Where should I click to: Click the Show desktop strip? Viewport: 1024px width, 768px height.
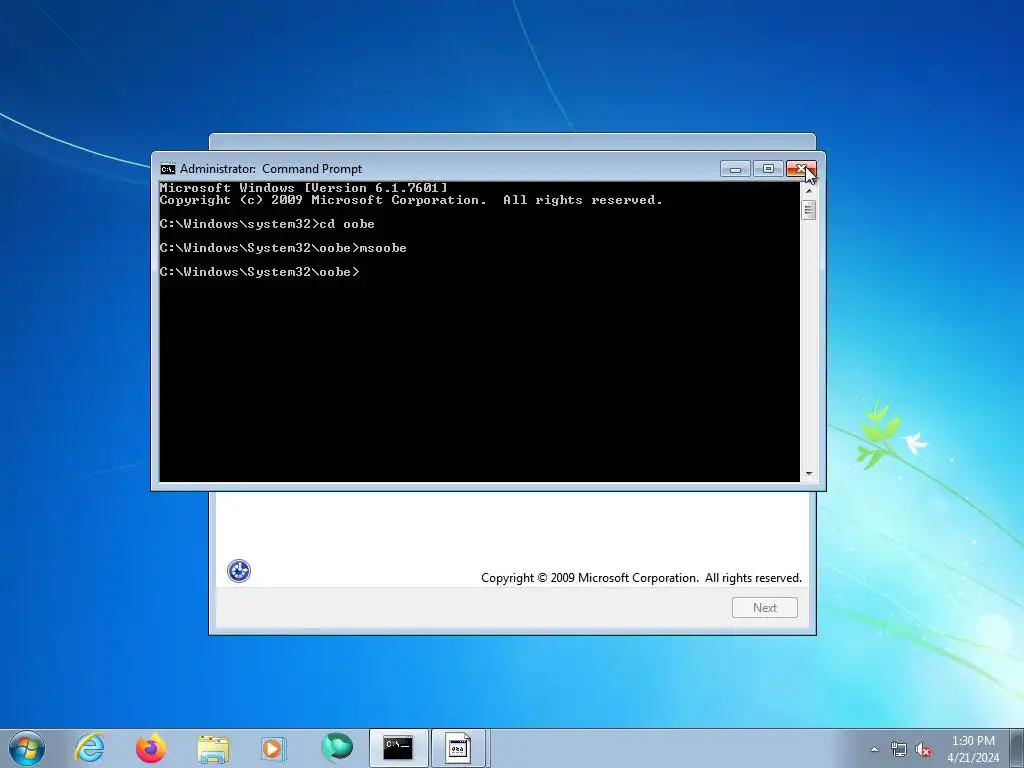point(1017,748)
